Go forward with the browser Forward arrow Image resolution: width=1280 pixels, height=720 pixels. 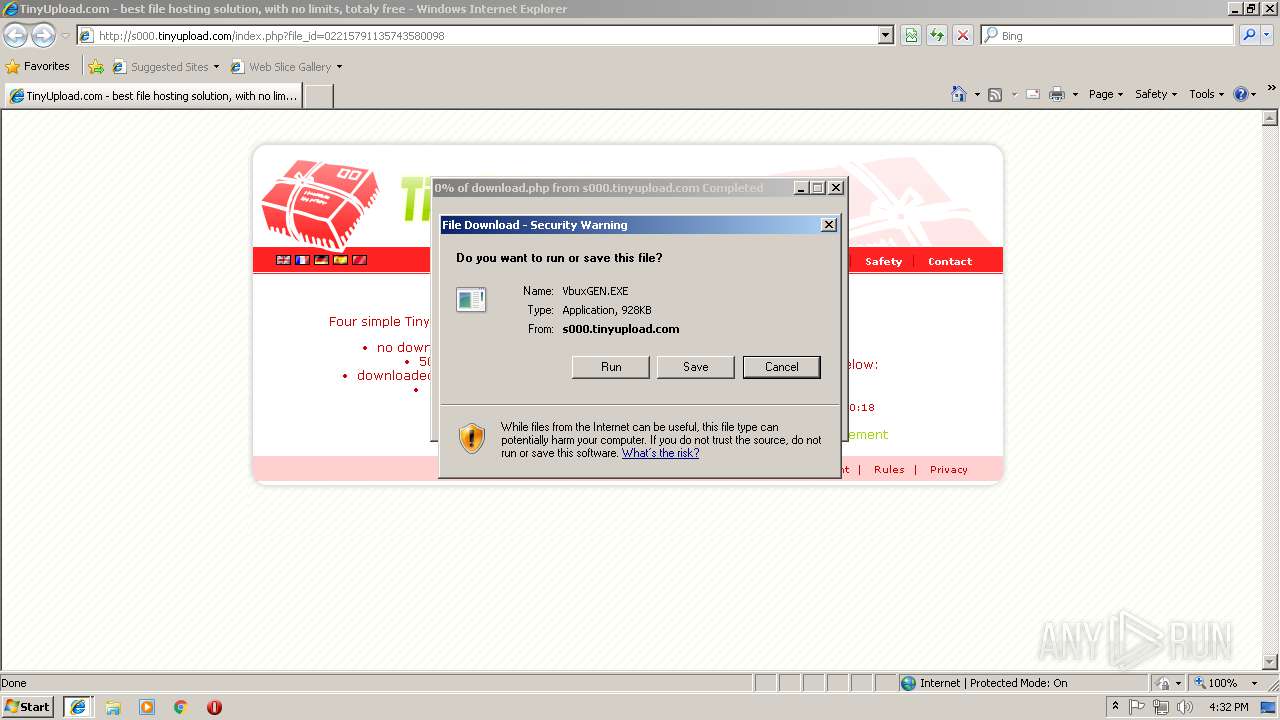coord(43,36)
